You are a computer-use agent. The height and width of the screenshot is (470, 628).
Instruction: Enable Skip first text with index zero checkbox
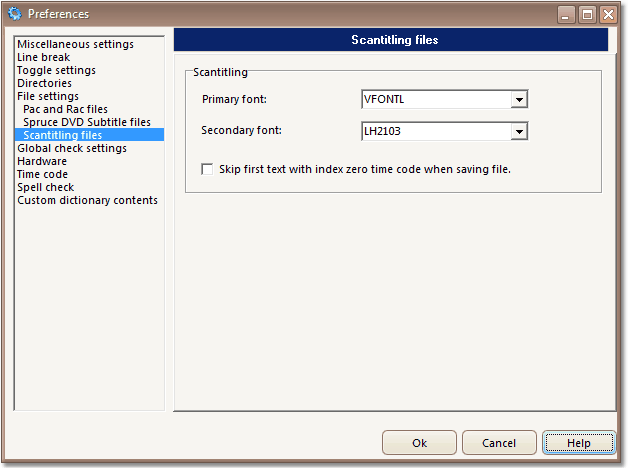point(207,169)
